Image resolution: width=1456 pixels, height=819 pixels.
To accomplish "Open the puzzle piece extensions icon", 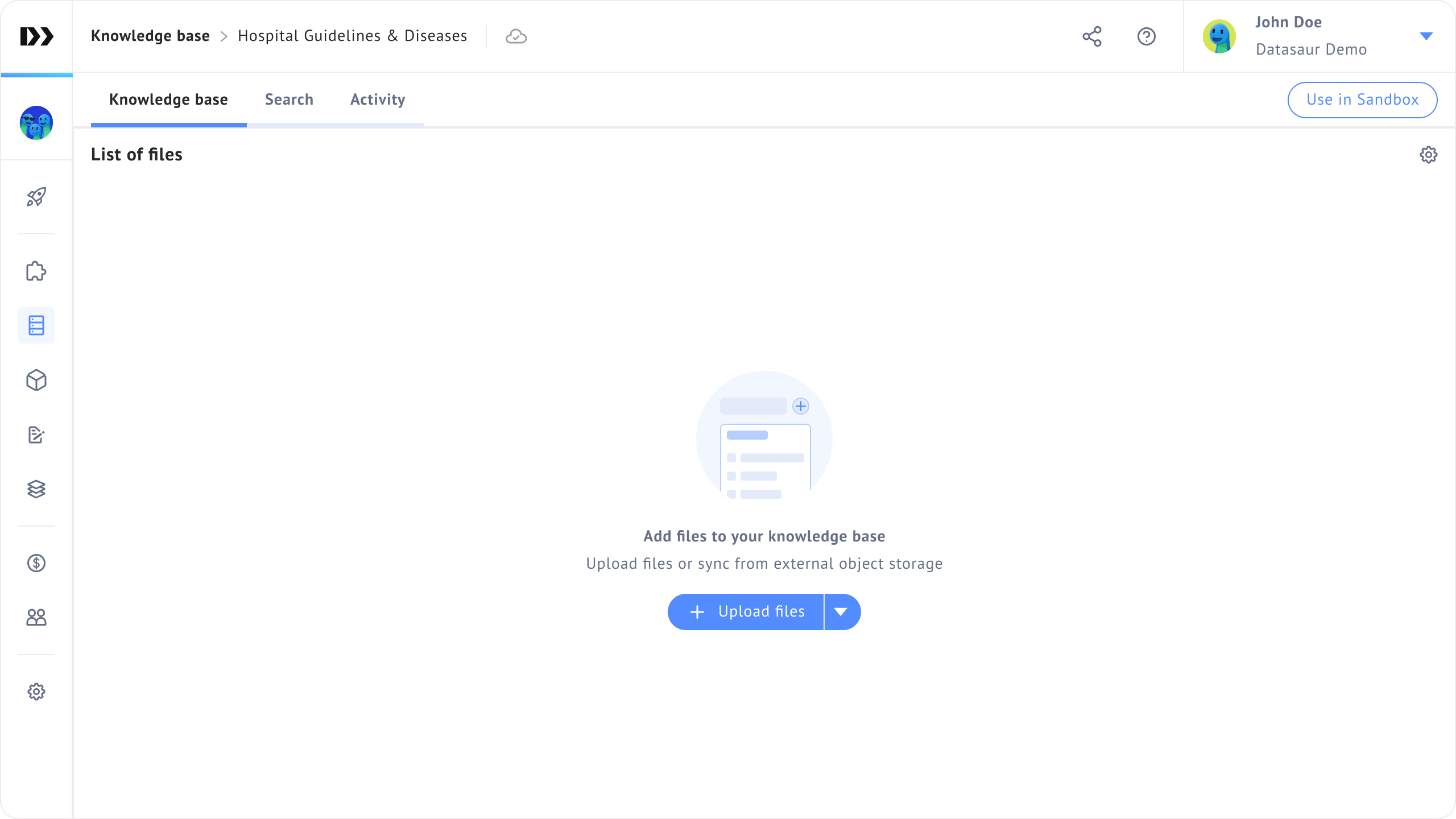I will pos(36,271).
